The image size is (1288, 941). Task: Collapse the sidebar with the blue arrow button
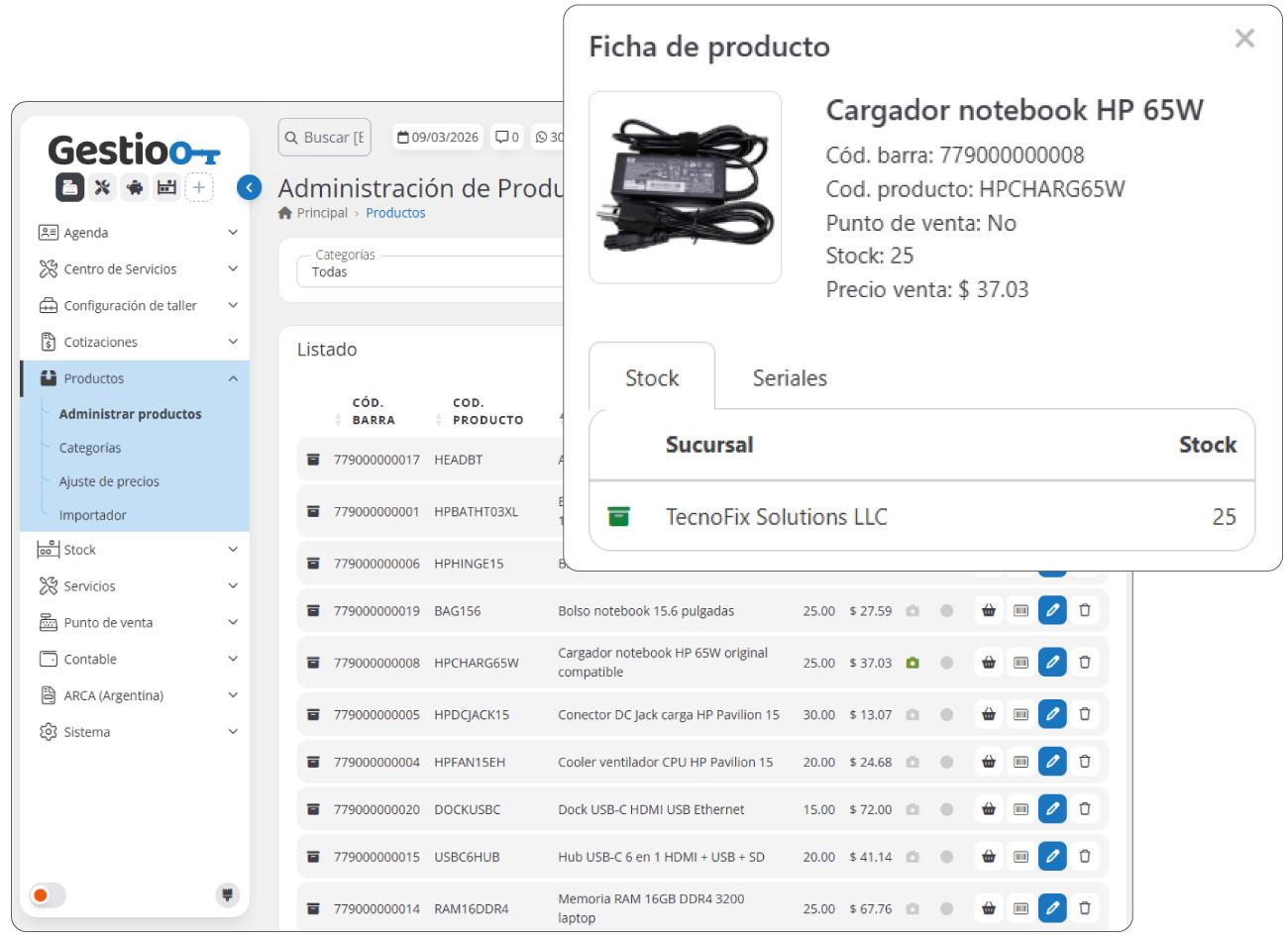tap(250, 187)
